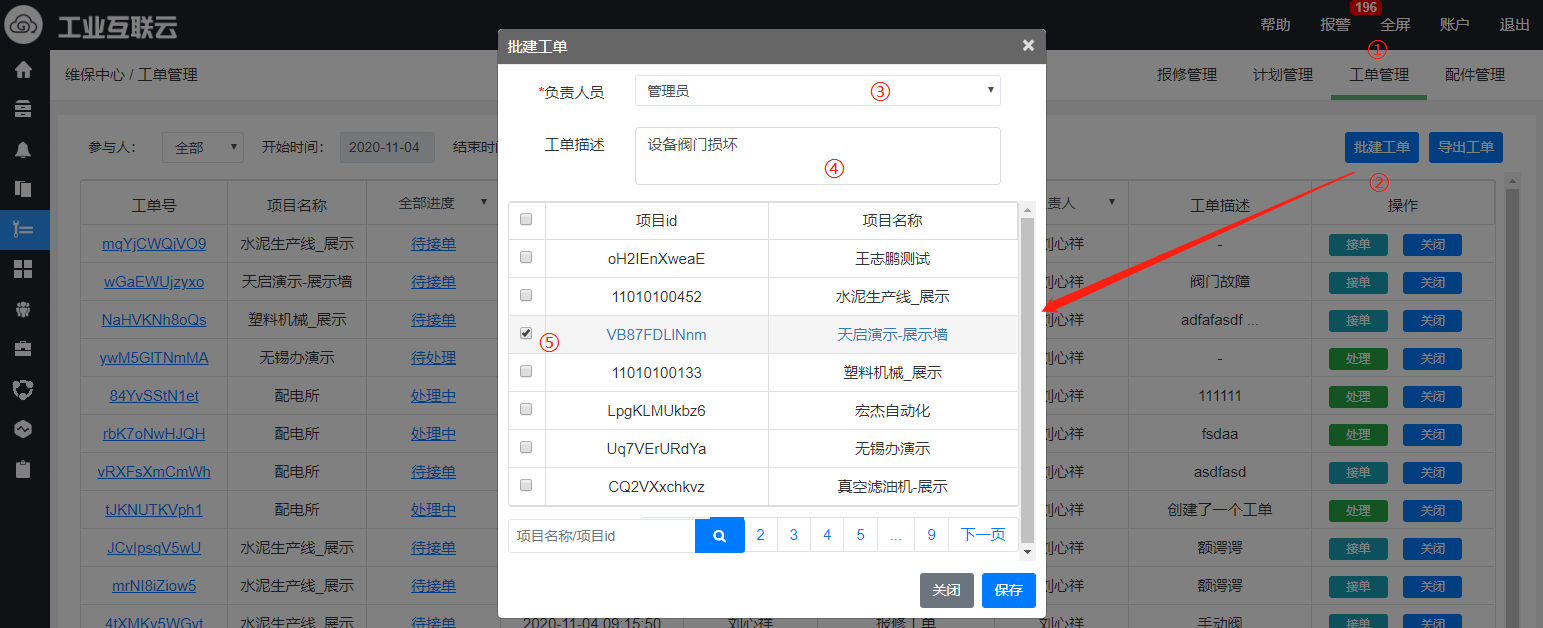
Task: Open the clipboard sidebar icon
Action: (x=23, y=468)
